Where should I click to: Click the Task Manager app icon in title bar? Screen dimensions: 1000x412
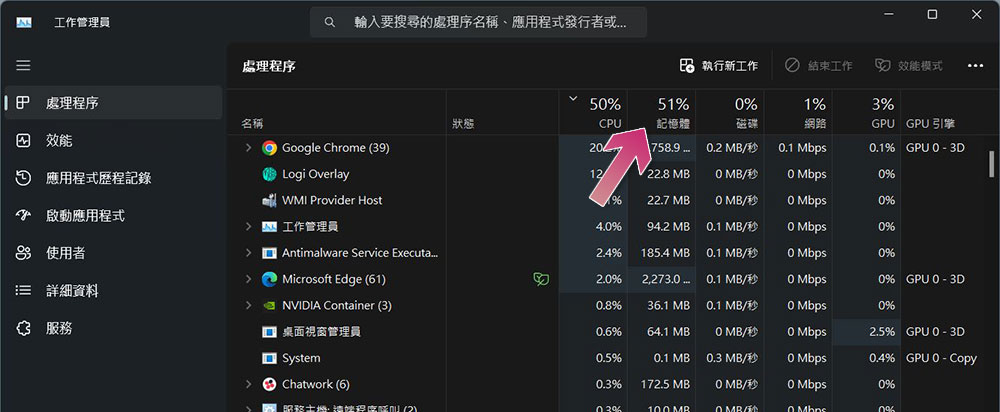24,22
